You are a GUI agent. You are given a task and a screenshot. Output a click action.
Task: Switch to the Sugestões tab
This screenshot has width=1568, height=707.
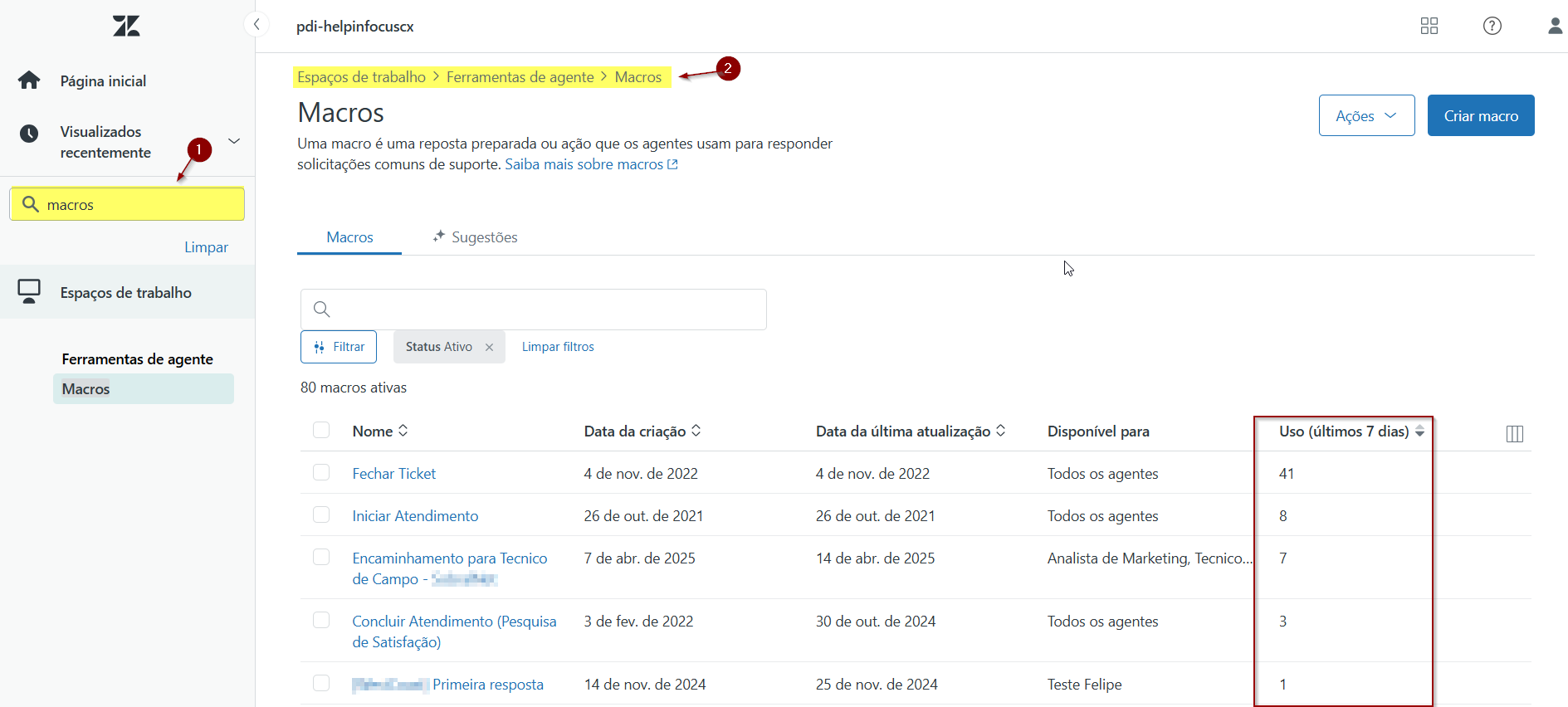[x=475, y=237]
